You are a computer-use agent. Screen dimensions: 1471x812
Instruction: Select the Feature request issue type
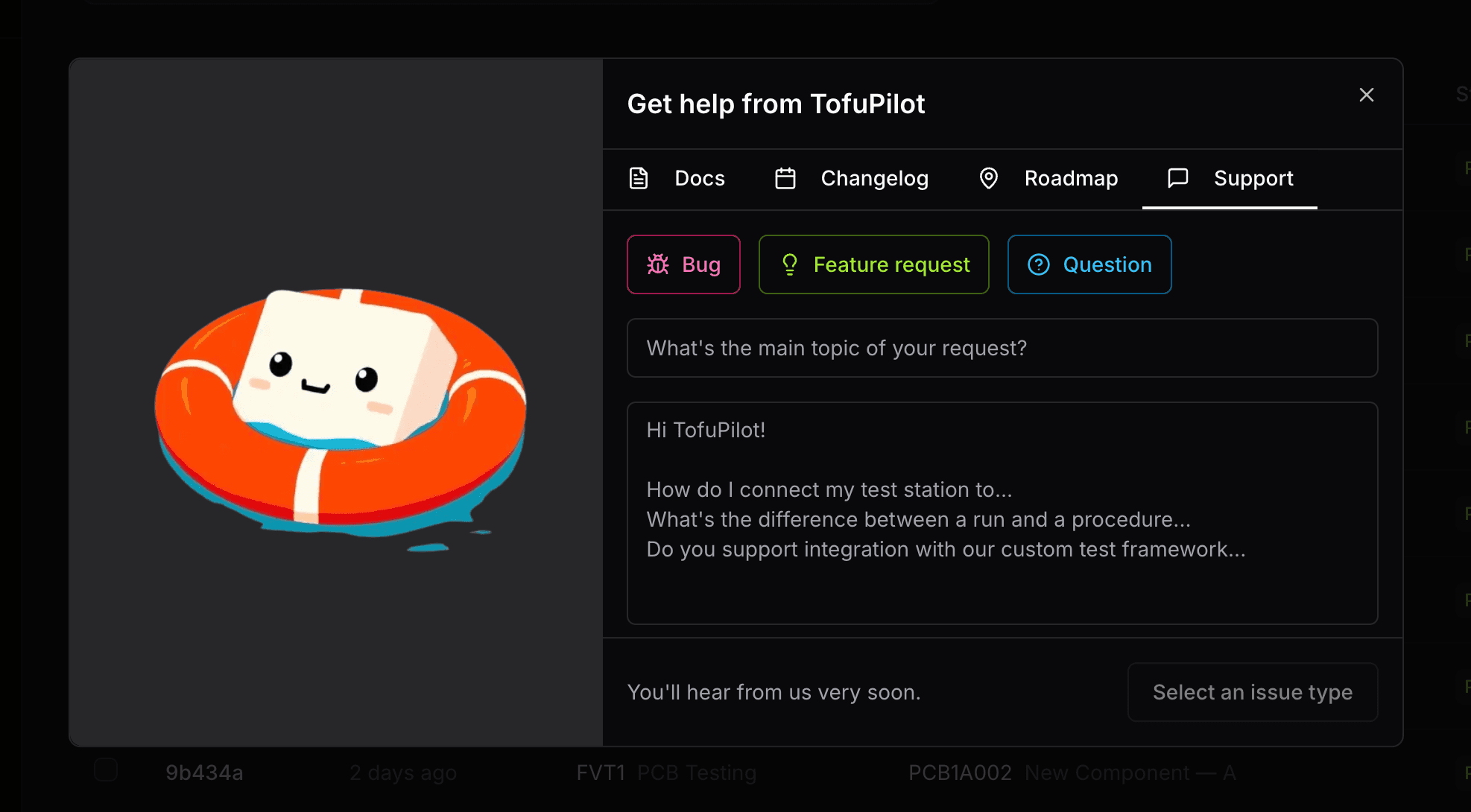873,264
